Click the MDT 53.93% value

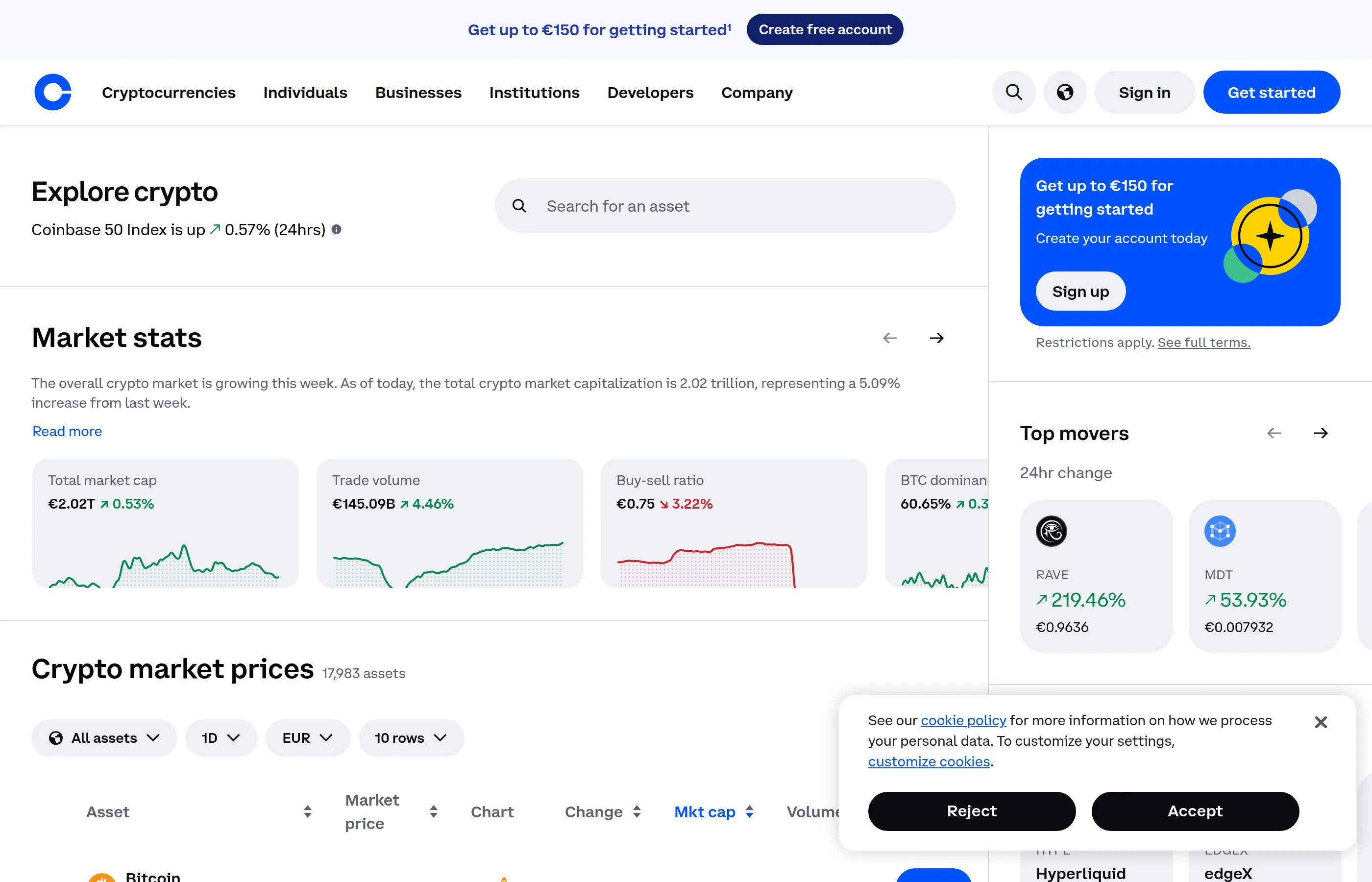(1245, 600)
